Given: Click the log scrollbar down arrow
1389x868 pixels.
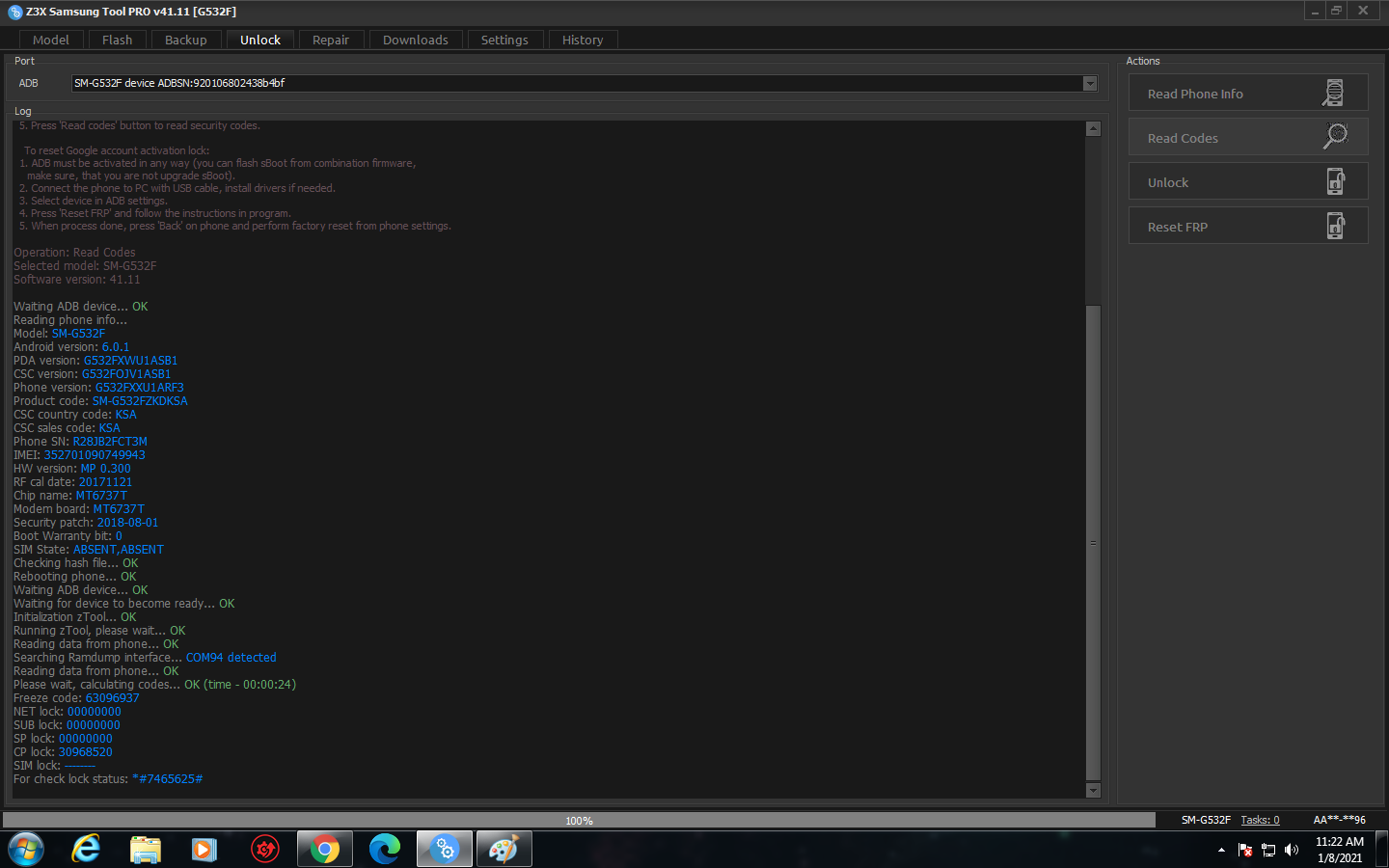Looking at the screenshot, I should 1093,790.
